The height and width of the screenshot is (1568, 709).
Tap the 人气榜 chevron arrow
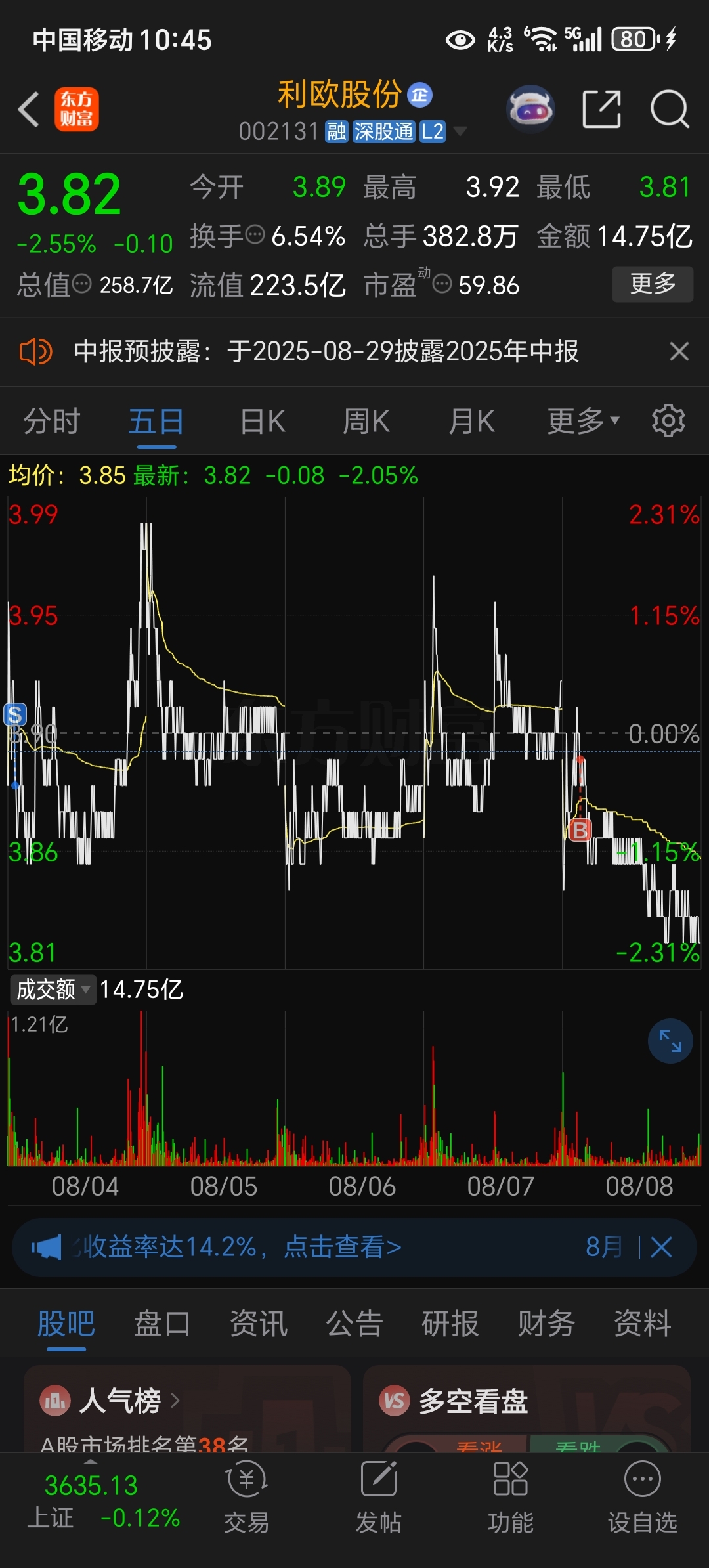click(175, 1401)
